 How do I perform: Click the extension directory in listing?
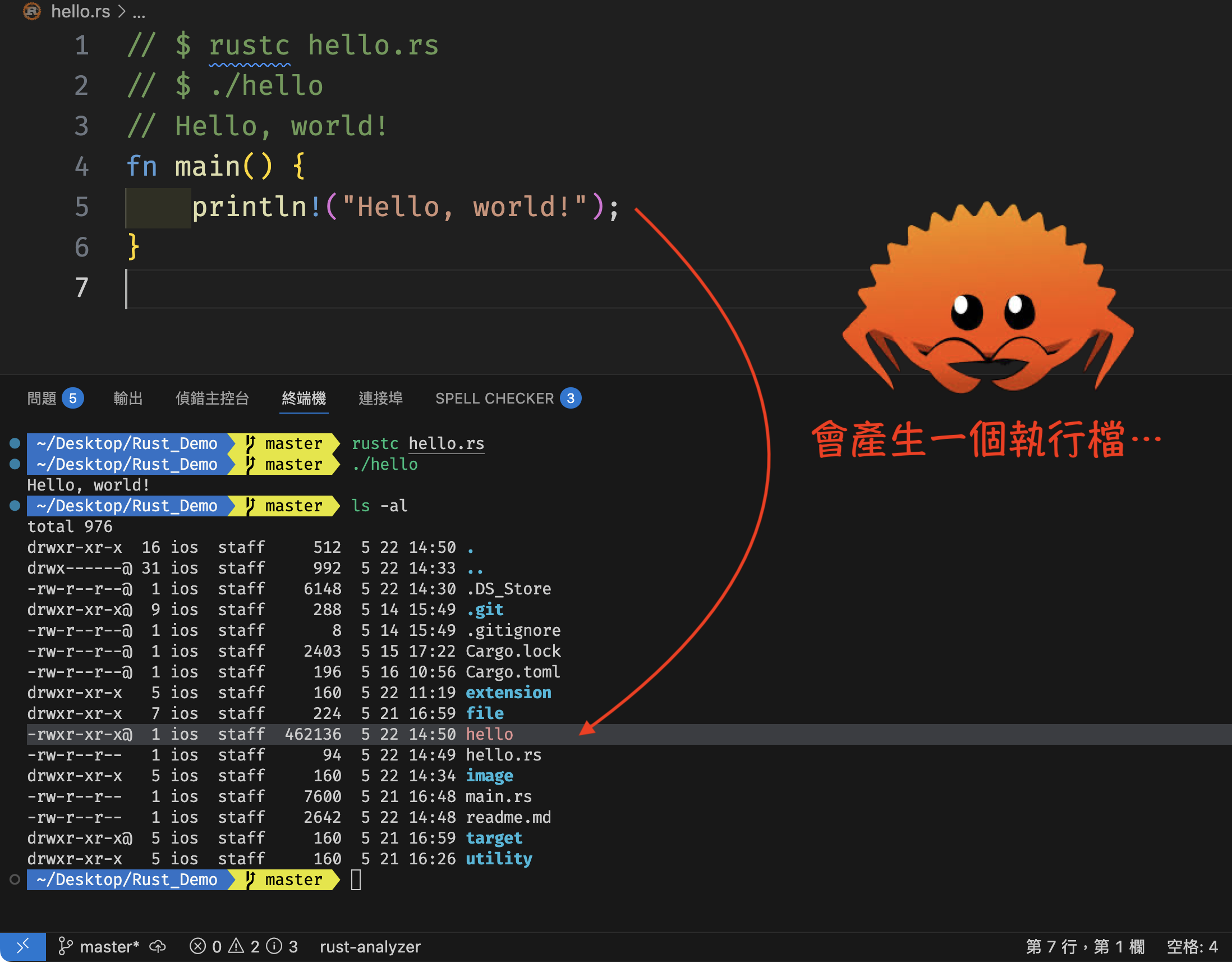click(509, 692)
